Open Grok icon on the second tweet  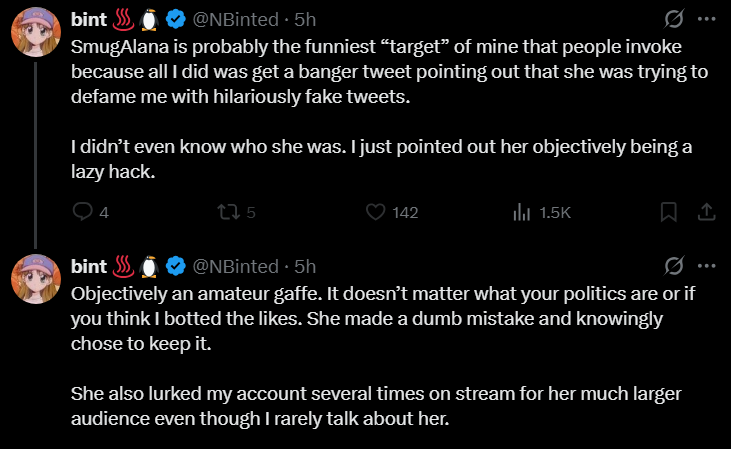click(x=675, y=266)
